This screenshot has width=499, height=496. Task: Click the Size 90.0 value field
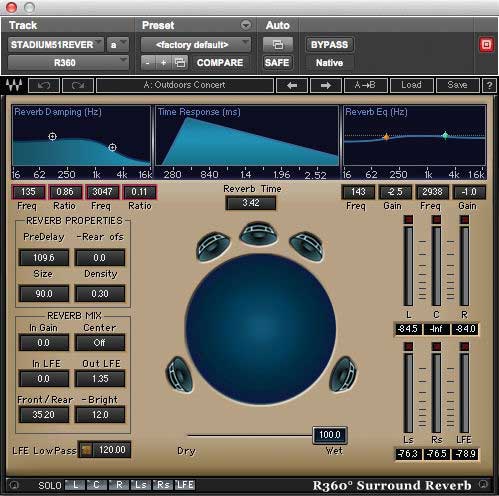point(44,294)
